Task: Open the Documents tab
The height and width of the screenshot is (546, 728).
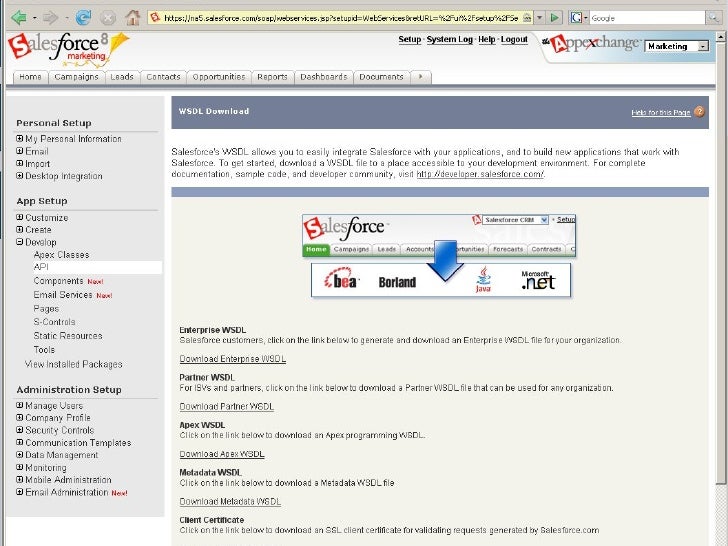Action: [x=381, y=77]
